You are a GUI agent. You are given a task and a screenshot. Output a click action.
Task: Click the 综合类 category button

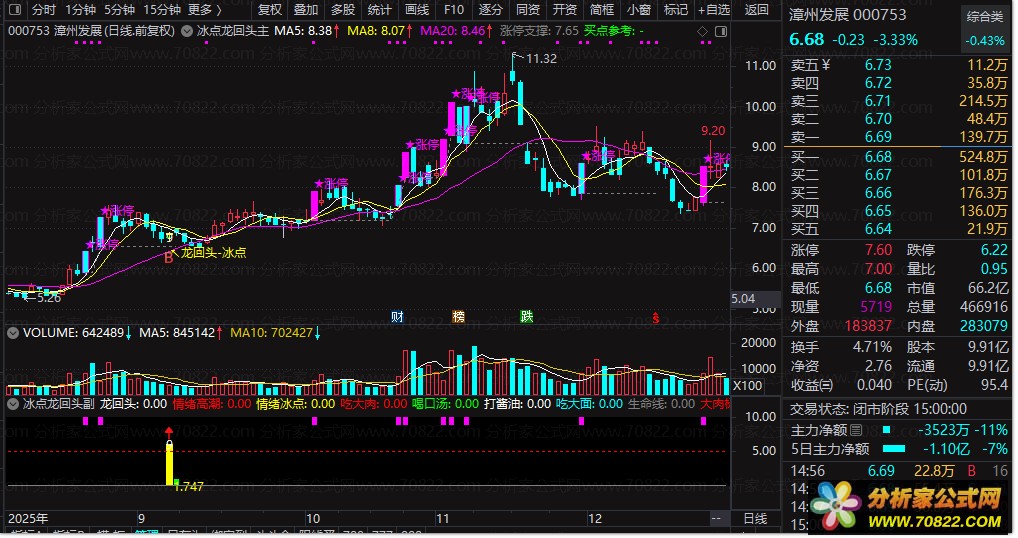click(985, 17)
